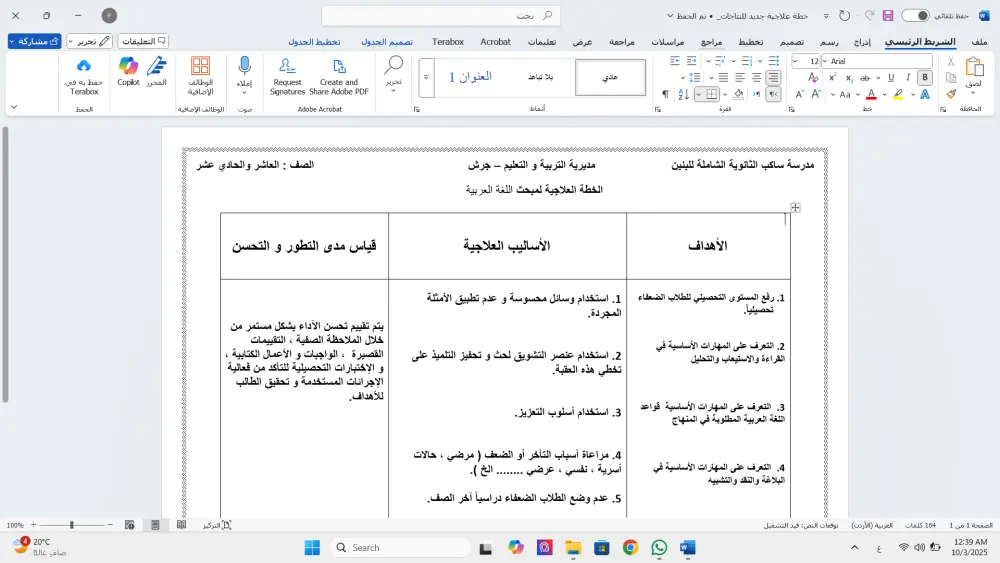
Task: Open the مراسلات (Mailings) tab
Action: point(668,41)
